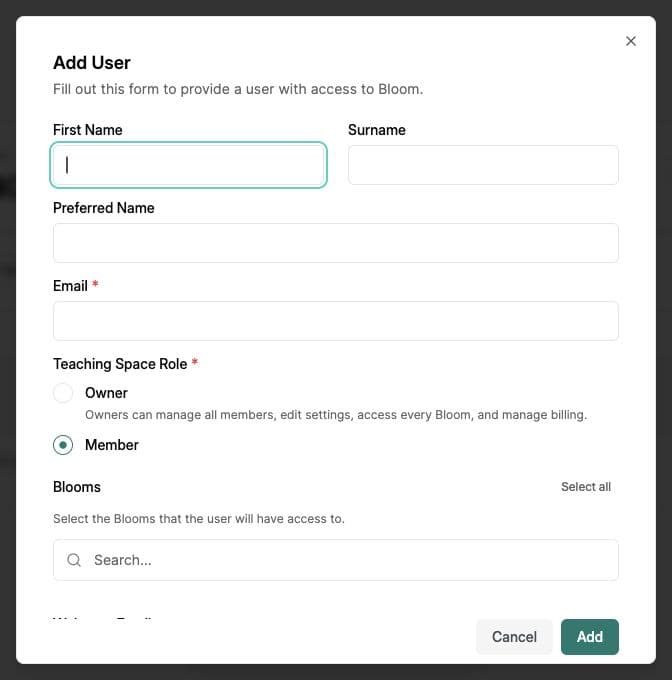The width and height of the screenshot is (672, 680).
Task: Click 'Select the Blooms that the user' text
Action: click(199, 519)
